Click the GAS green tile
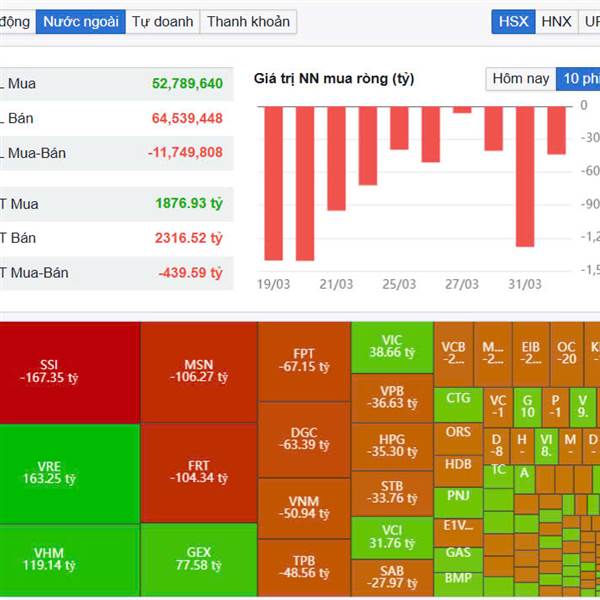Viewport: 600px width, 600px height. click(458, 559)
